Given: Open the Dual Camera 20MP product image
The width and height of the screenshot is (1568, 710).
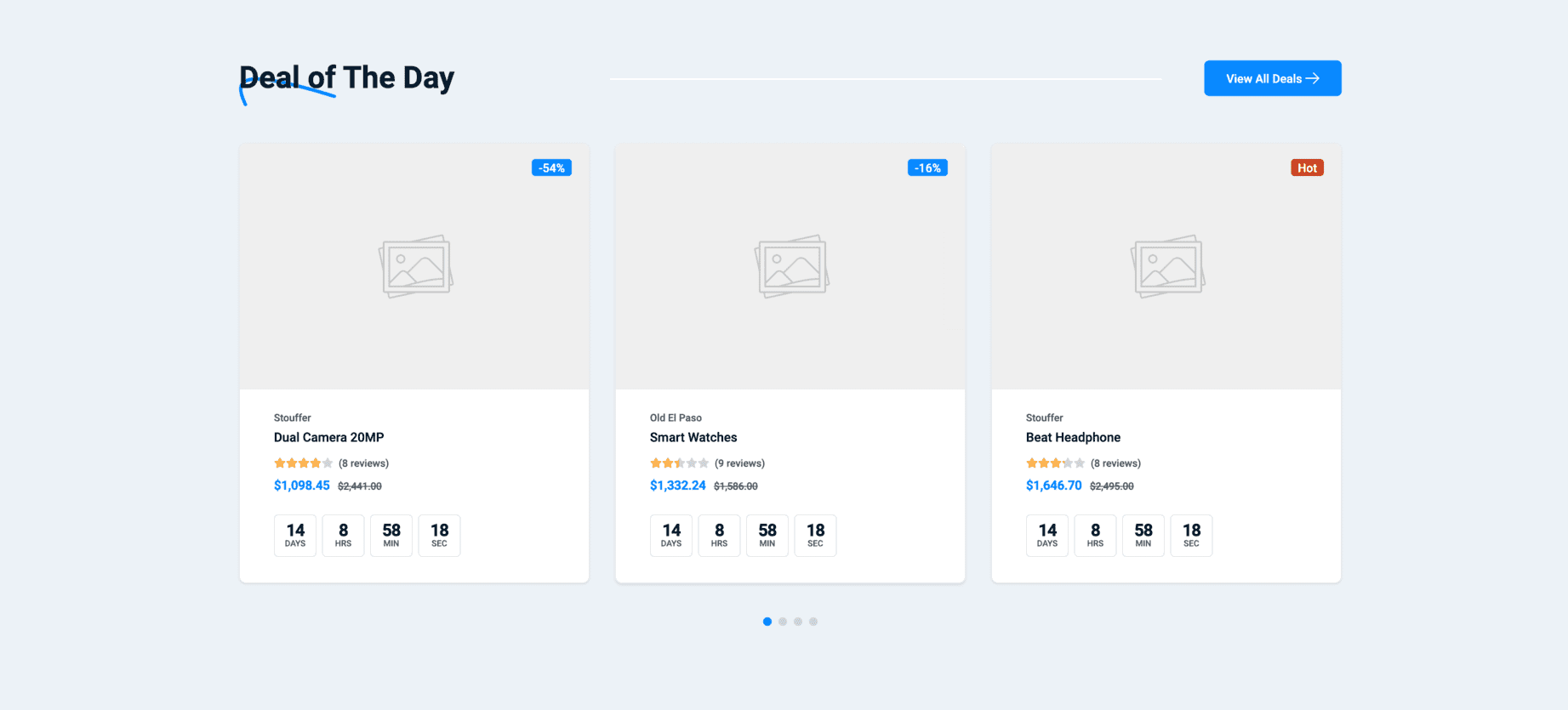Looking at the screenshot, I should pos(414,266).
